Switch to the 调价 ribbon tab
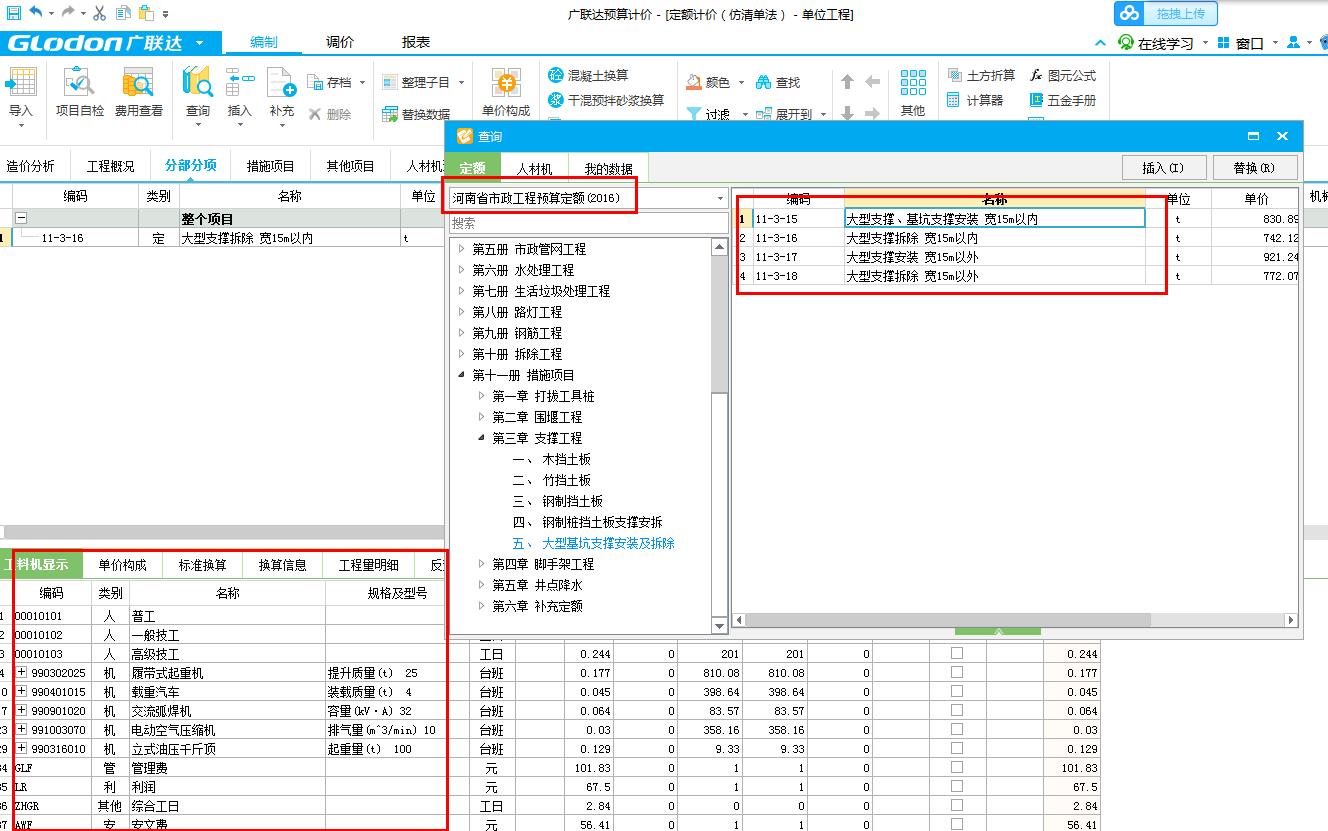 click(x=340, y=42)
